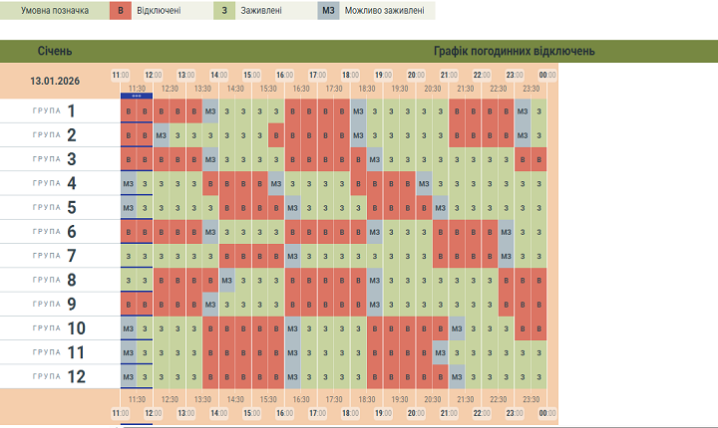Select the Група 12 row label
The image size is (718, 428).
click(55, 376)
